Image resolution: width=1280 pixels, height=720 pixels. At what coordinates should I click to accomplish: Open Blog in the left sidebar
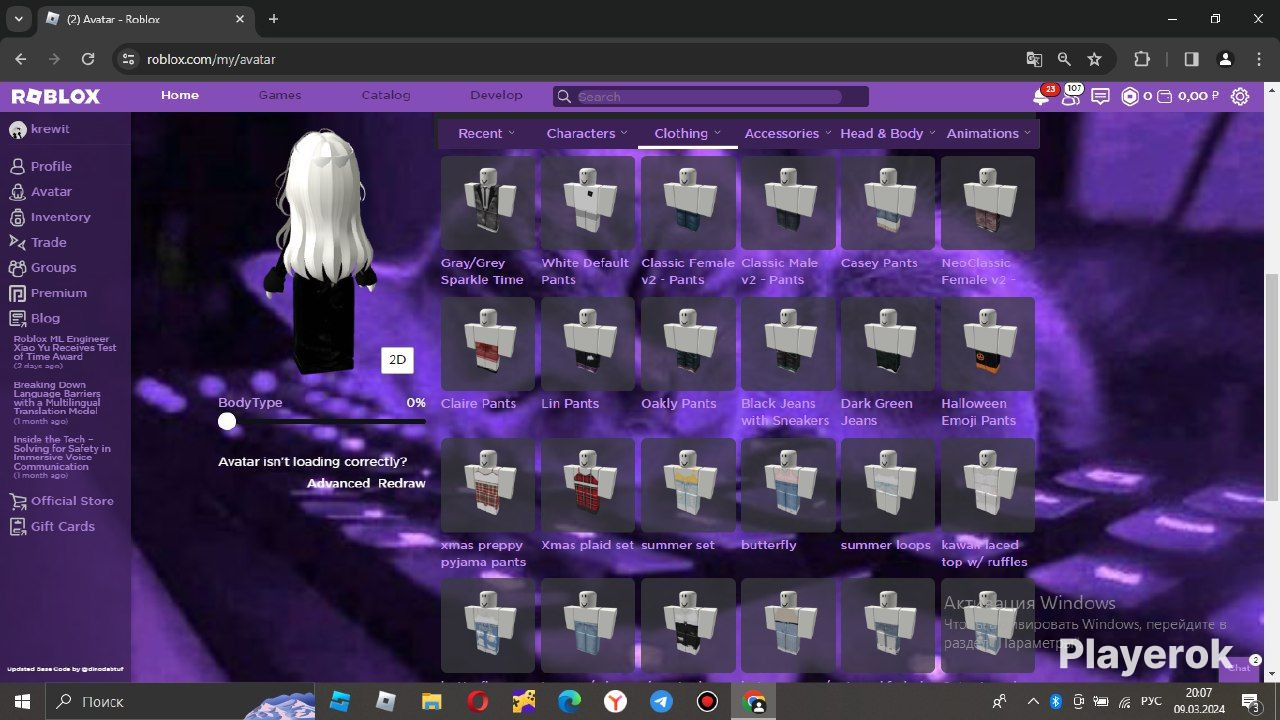tap(45, 318)
